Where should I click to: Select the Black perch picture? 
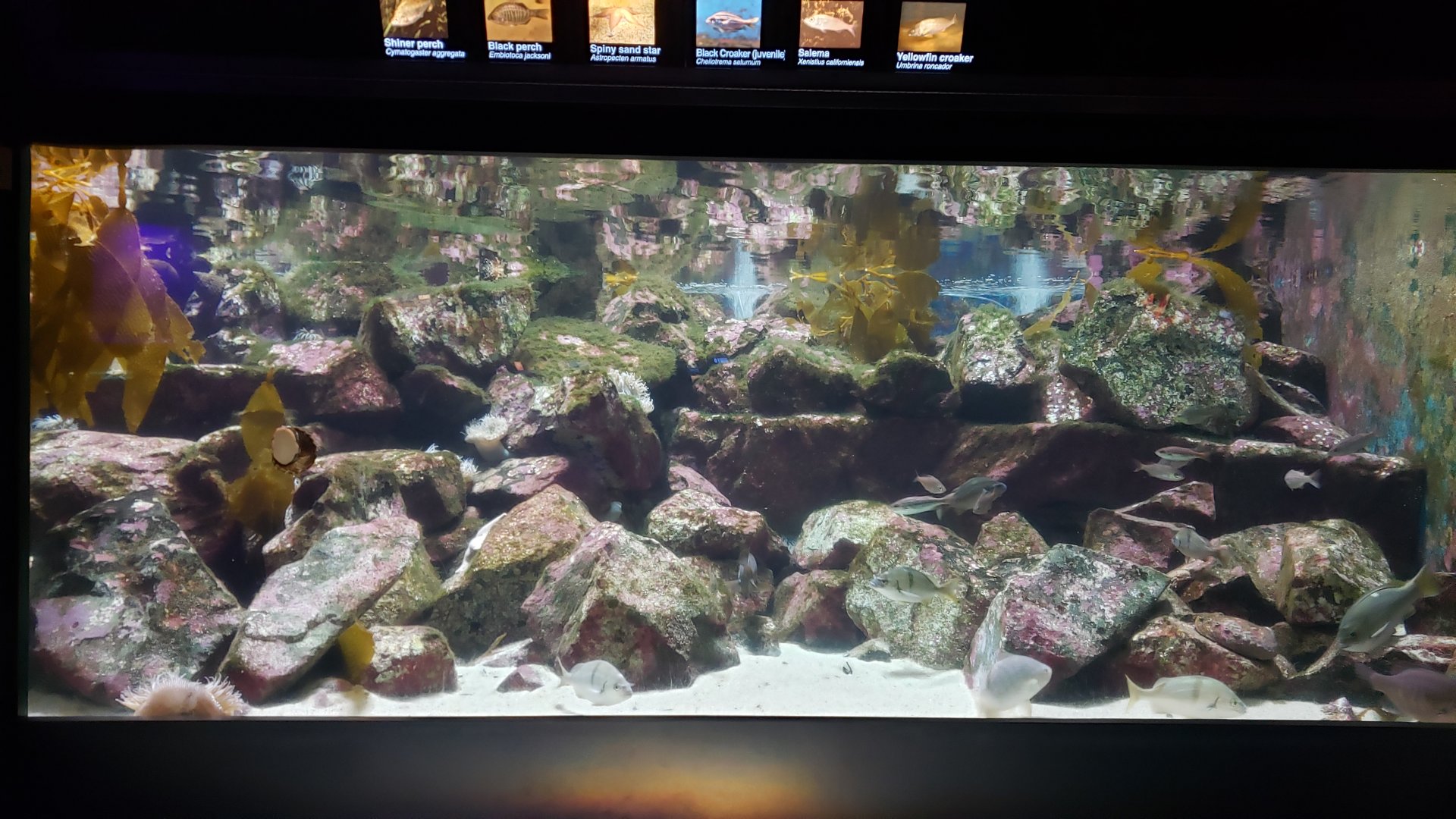(518, 20)
